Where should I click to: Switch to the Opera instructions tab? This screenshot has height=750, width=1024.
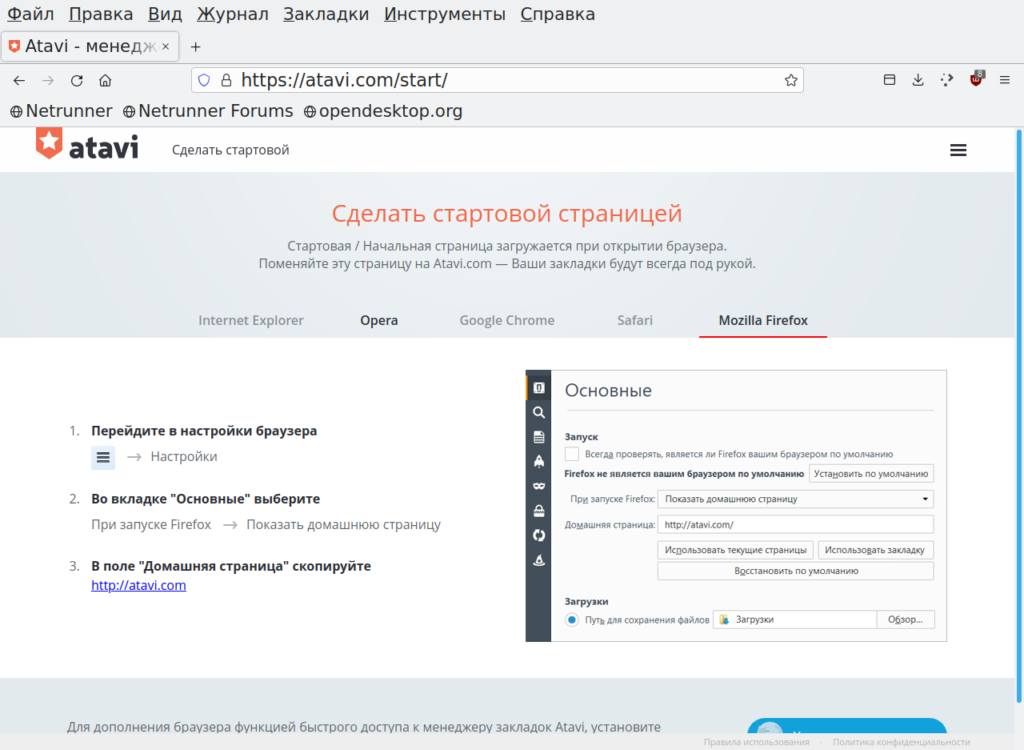point(379,320)
